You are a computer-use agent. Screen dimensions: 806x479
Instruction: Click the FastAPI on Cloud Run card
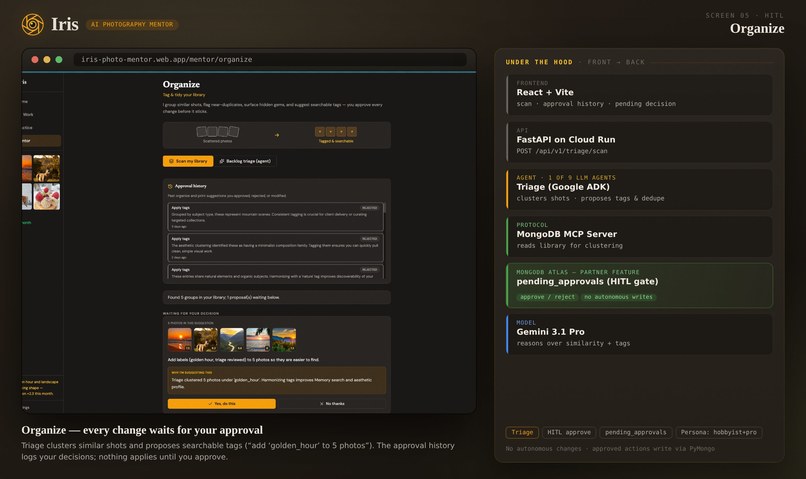pyautogui.click(x=639, y=142)
